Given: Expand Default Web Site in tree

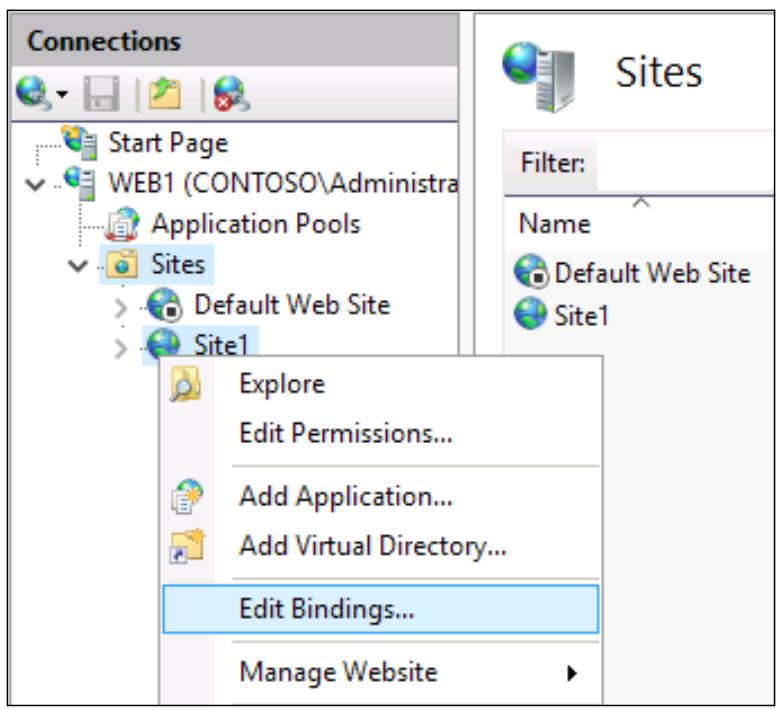Looking at the screenshot, I should click(121, 308).
